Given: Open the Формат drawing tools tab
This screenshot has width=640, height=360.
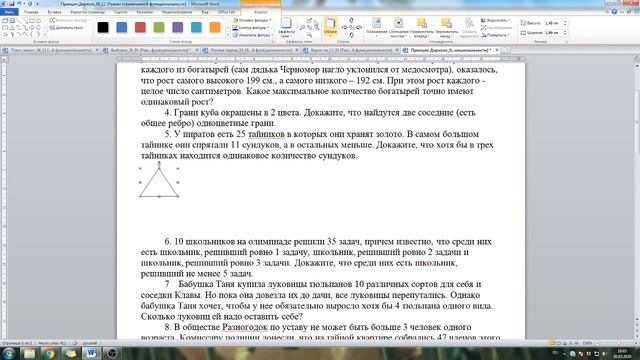Looking at the screenshot, I should (x=261, y=12).
